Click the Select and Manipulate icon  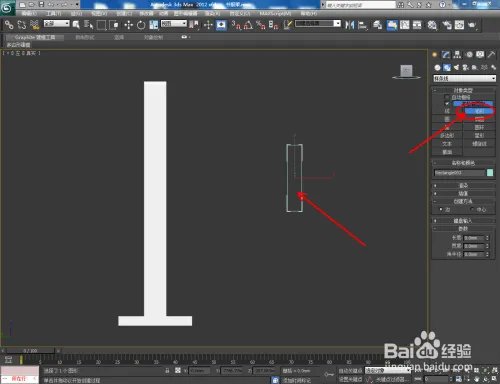[x=208, y=25]
